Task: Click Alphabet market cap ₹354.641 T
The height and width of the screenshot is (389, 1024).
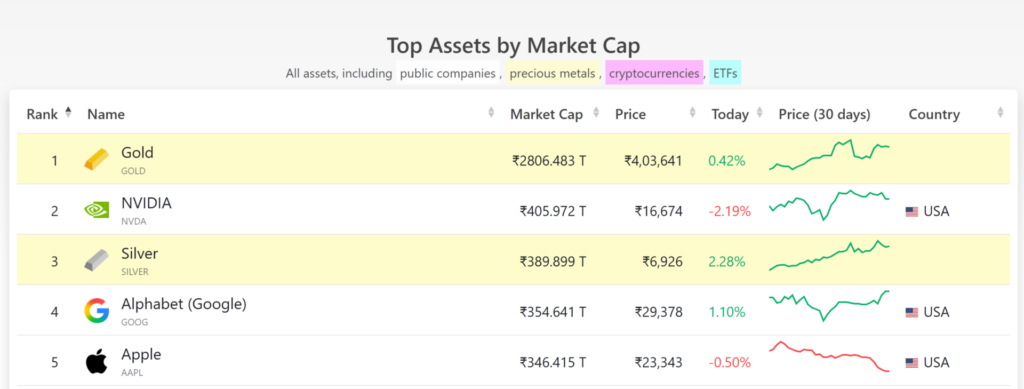Action: pos(552,312)
